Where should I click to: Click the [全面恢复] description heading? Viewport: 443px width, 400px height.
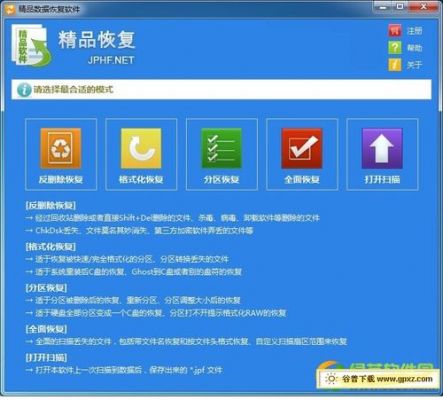tap(46, 329)
